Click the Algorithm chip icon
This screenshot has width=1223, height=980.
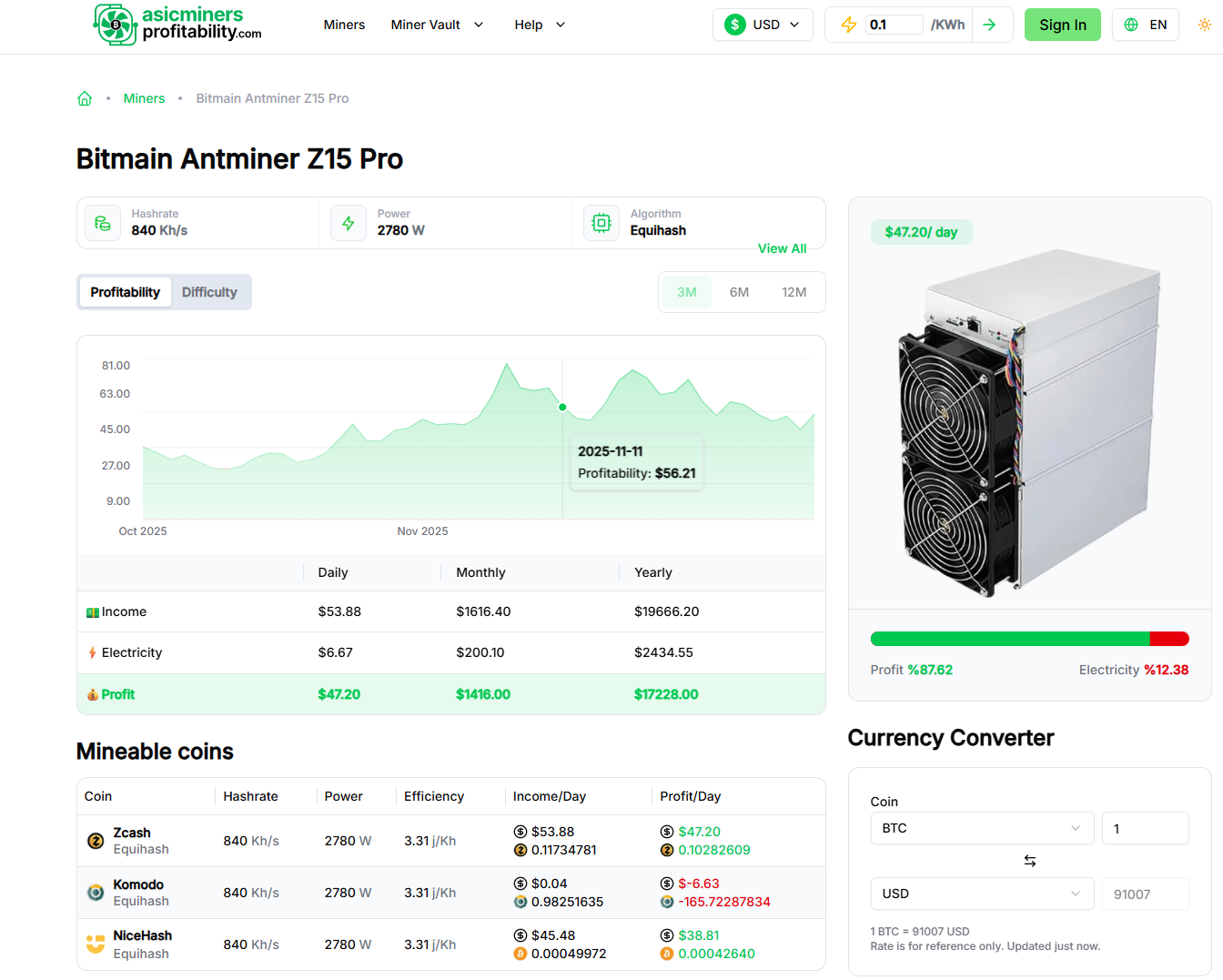point(601,223)
